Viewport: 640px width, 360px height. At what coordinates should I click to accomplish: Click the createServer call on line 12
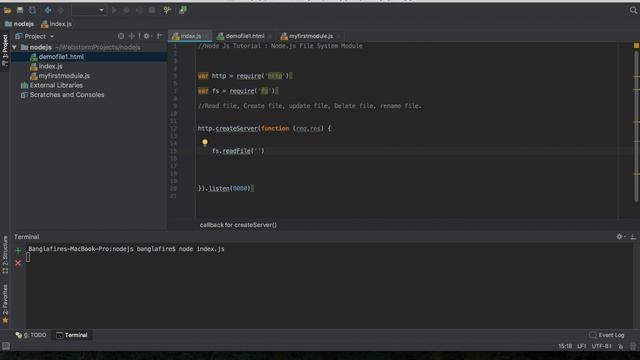236,129
